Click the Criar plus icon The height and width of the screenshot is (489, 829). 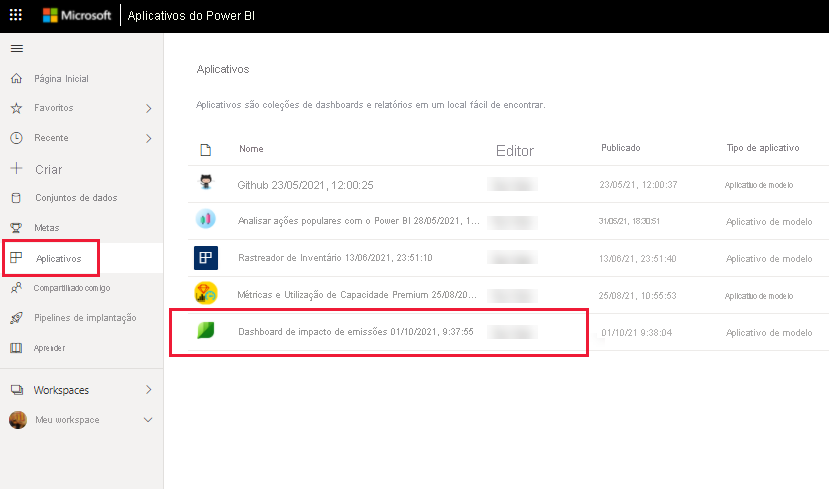[16, 169]
